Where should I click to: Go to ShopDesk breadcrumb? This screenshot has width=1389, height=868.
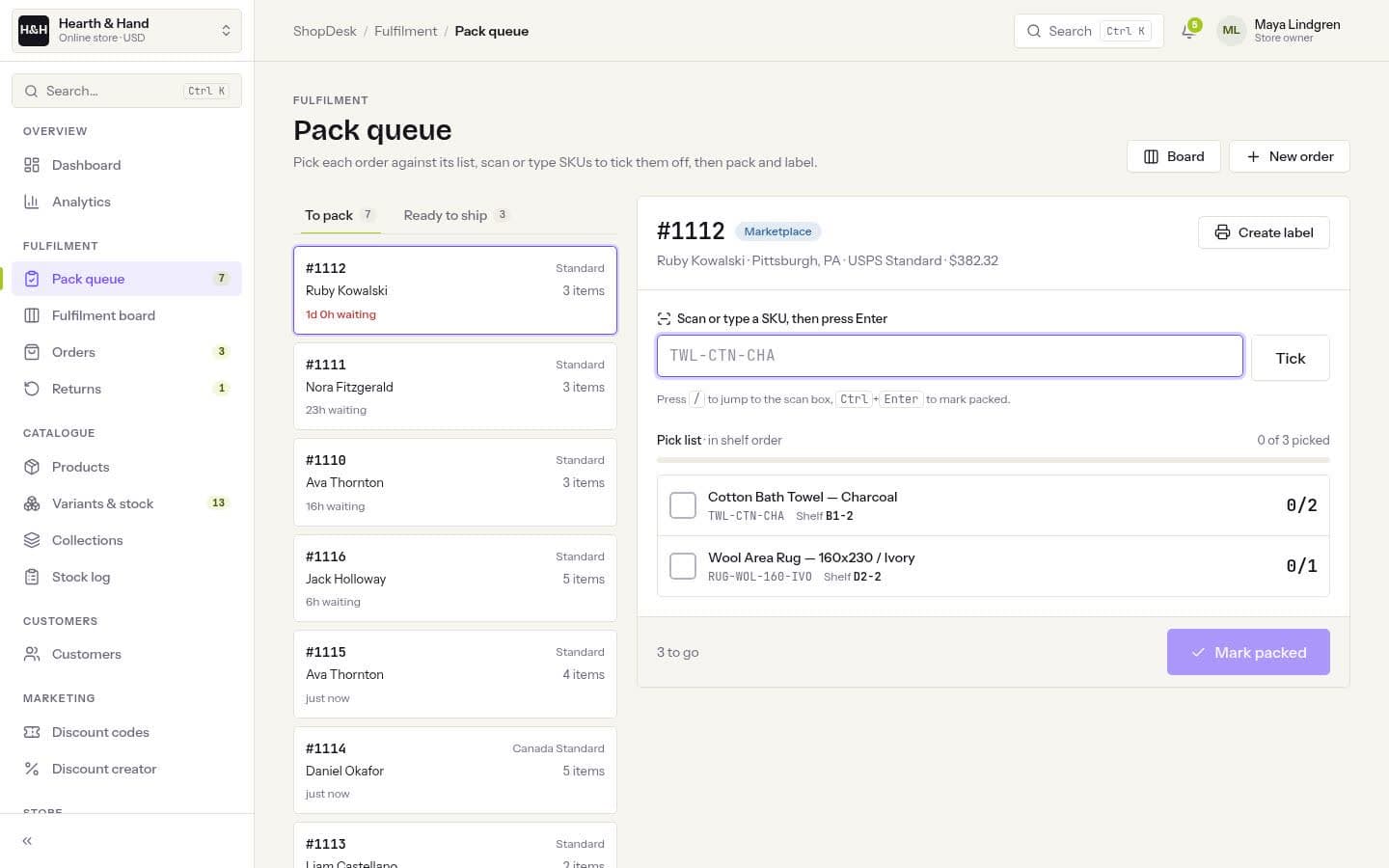tap(325, 31)
